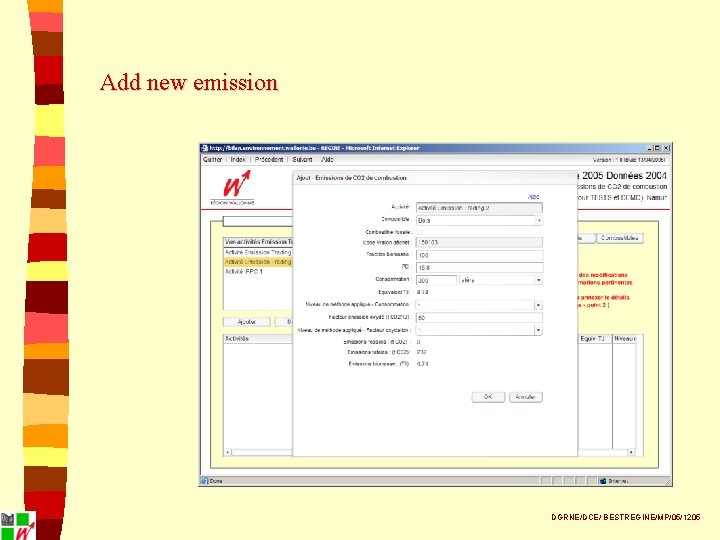Click the Code Wallon déchet field

pos(479,242)
